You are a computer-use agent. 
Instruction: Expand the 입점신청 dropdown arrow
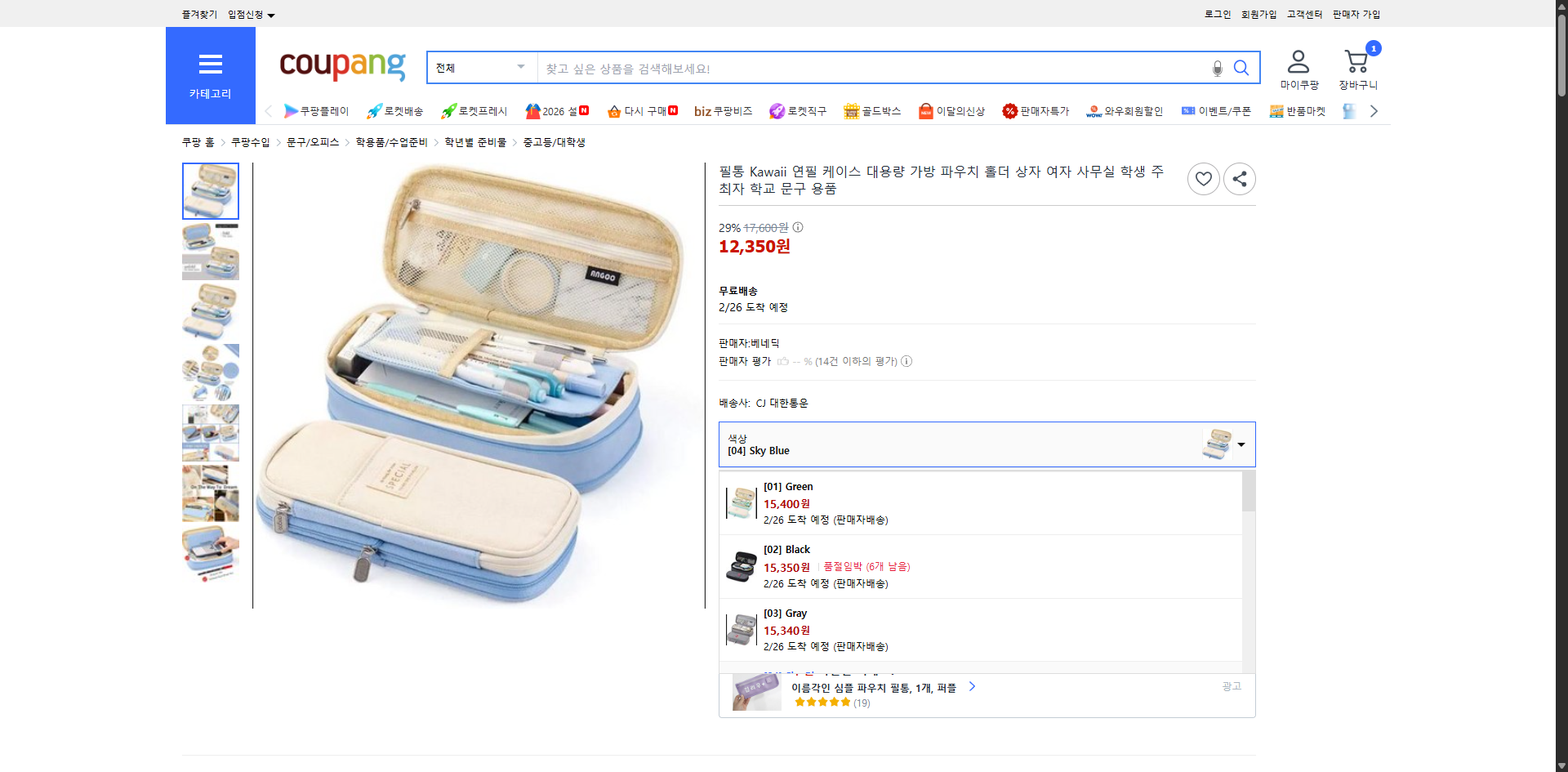coord(271,15)
